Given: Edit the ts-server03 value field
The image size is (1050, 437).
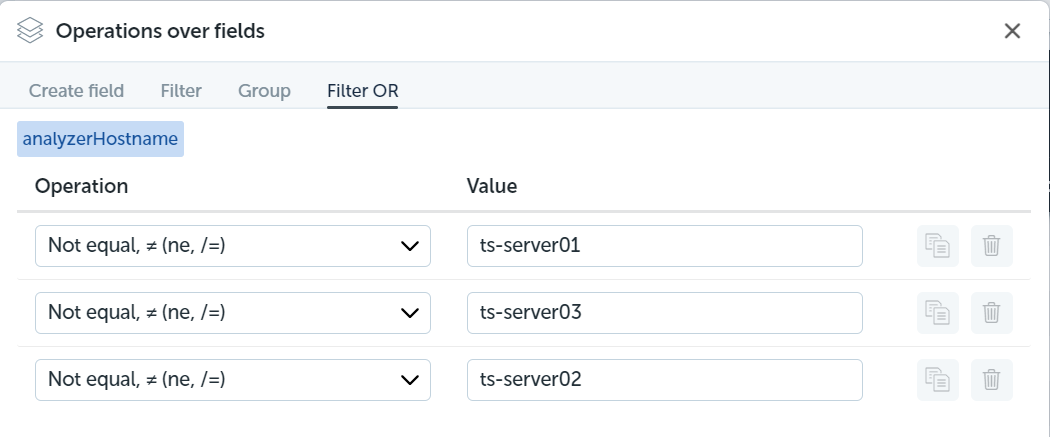Looking at the screenshot, I should click(664, 313).
